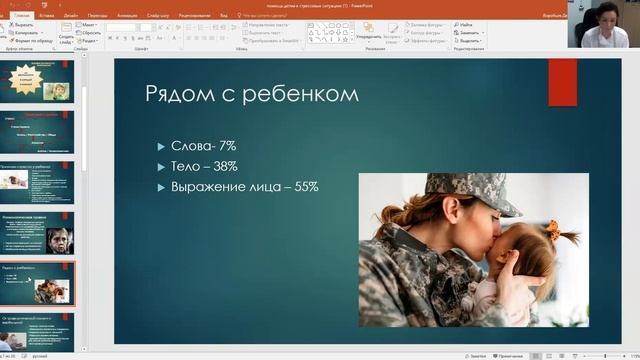
Task: Switch to the Слайд-шоу ribbon tab
Action: [158, 16]
